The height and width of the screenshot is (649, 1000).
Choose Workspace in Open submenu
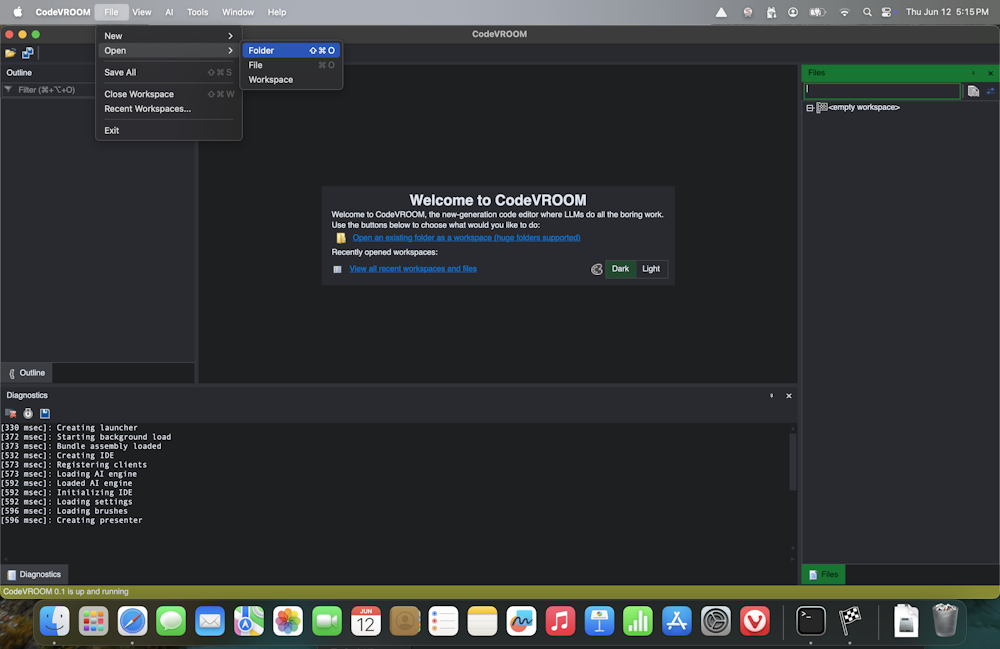point(291,80)
